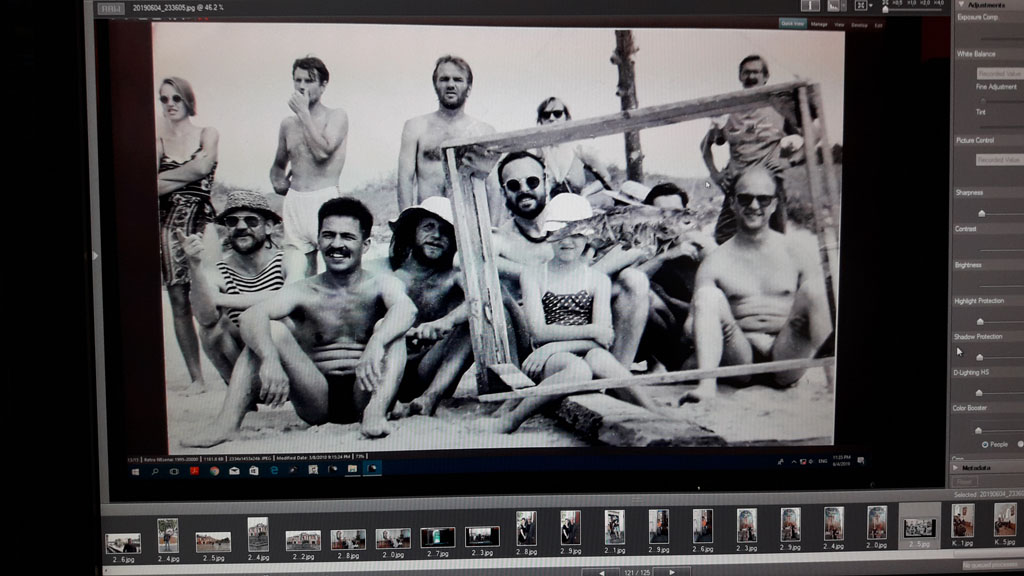
Task: Set zoom to the x0.5 preset
Action: coord(897,3)
